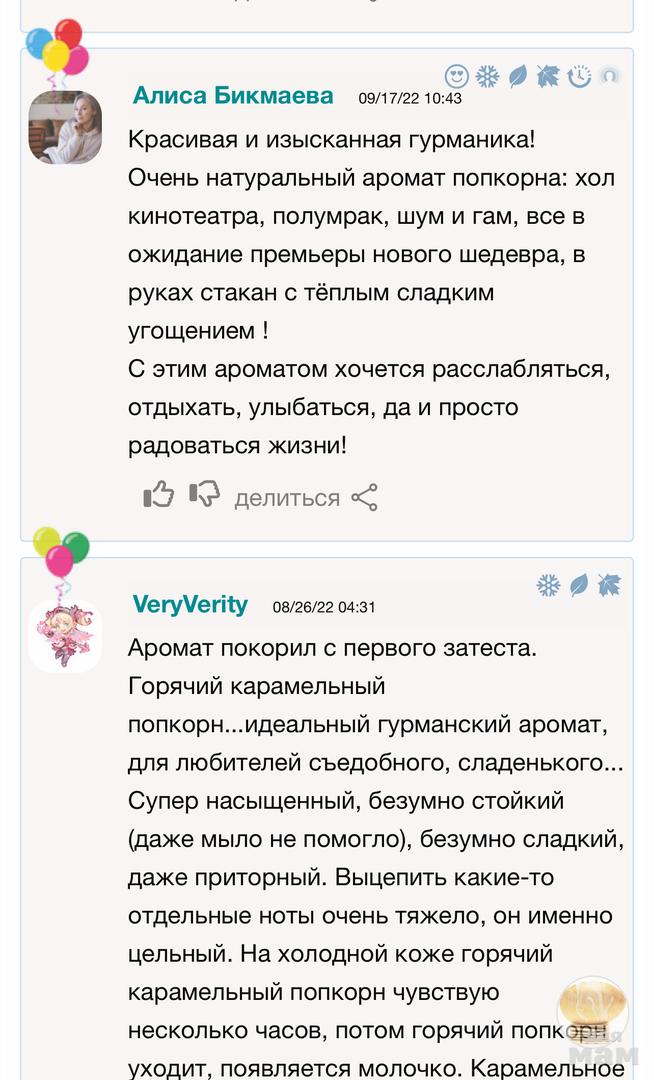Screen dimensions: 654x1080
Task: Click Алиса Бикмаева's avatar photo
Action: 65,127
